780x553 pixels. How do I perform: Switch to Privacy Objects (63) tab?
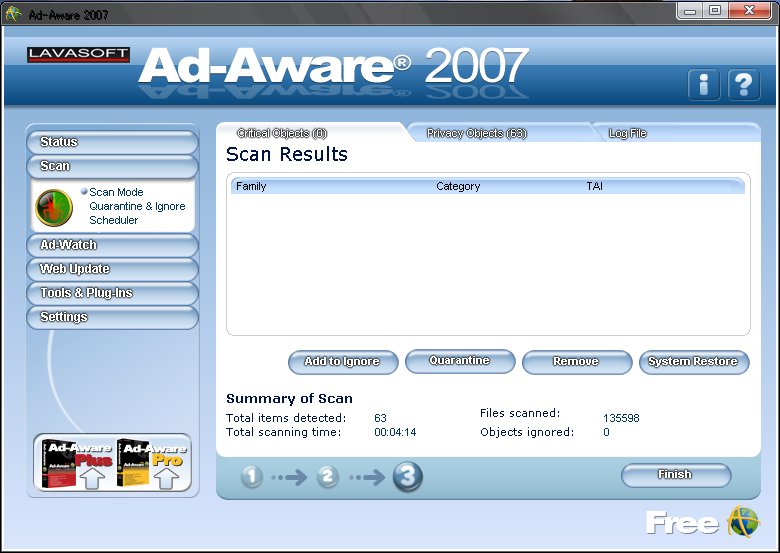coord(477,133)
